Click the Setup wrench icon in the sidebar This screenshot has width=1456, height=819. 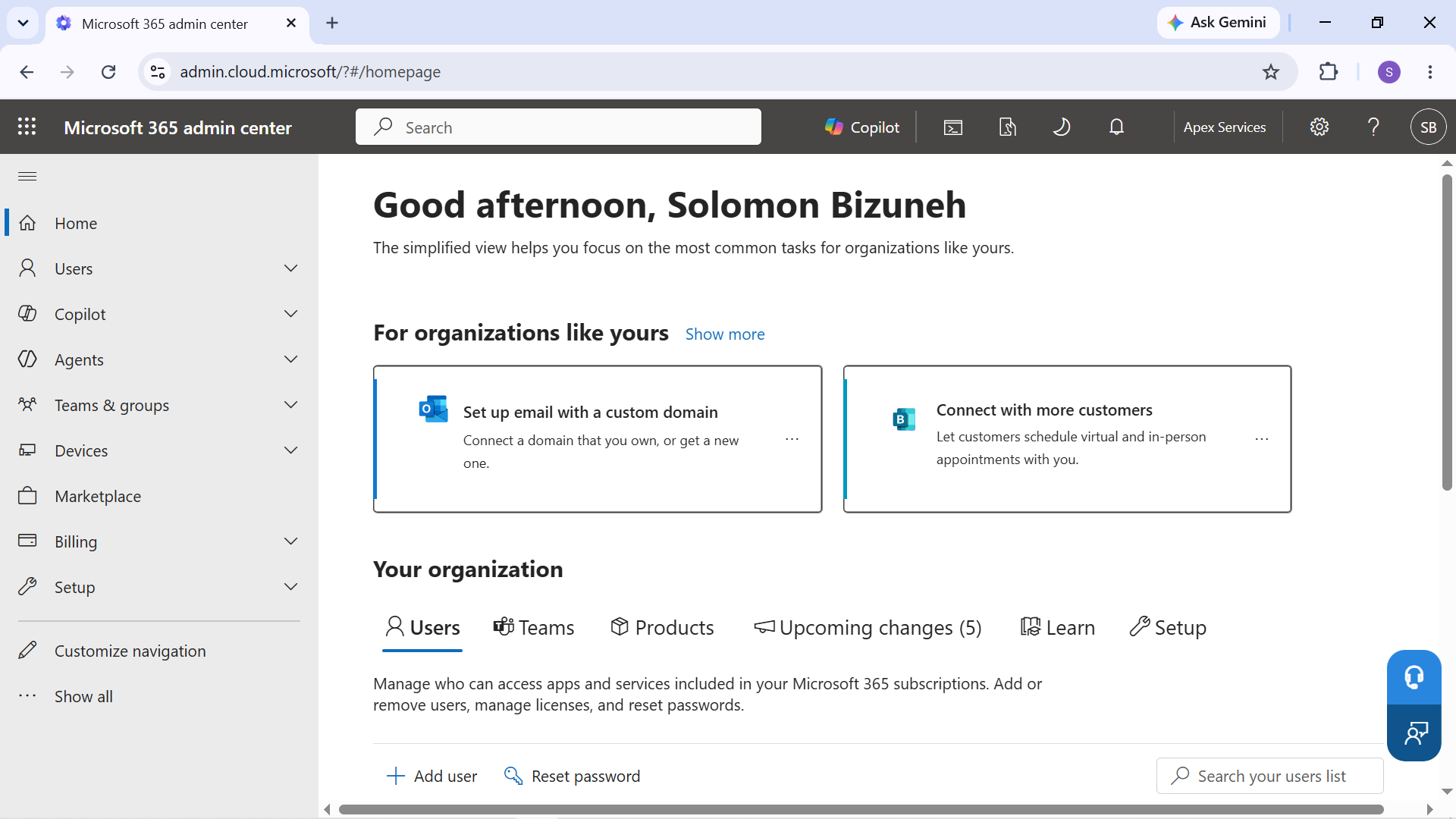(27, 586)
